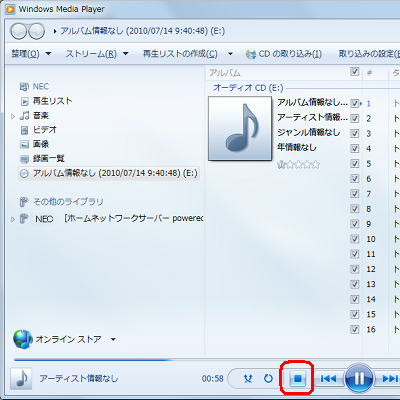400x400 pixels.
Task: Uncheck track 6 checkbox
Action: (x=355, y=179)
